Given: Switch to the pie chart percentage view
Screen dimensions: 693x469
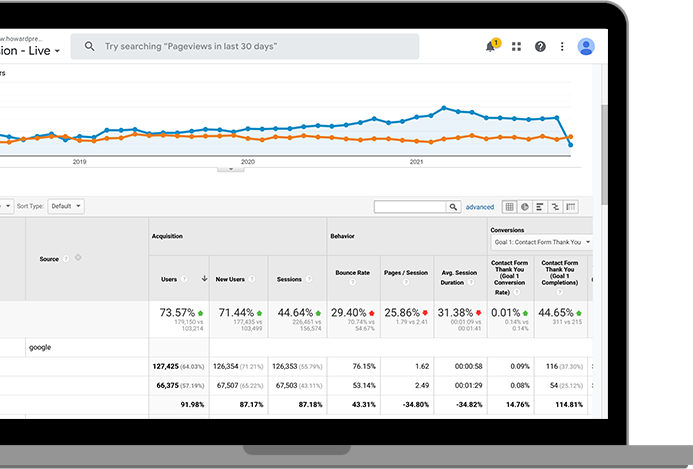Looking at the screenshot, I should pos(524,207).
